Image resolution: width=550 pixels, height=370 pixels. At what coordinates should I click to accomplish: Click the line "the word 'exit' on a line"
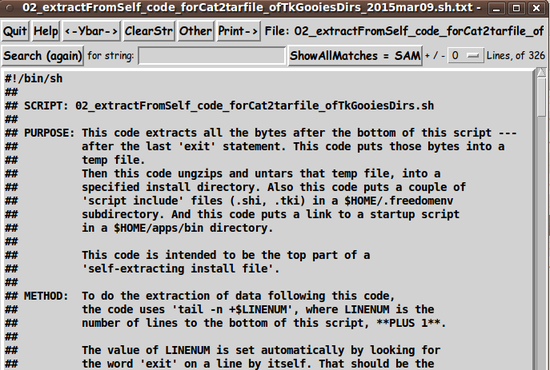tap(219, 364)
